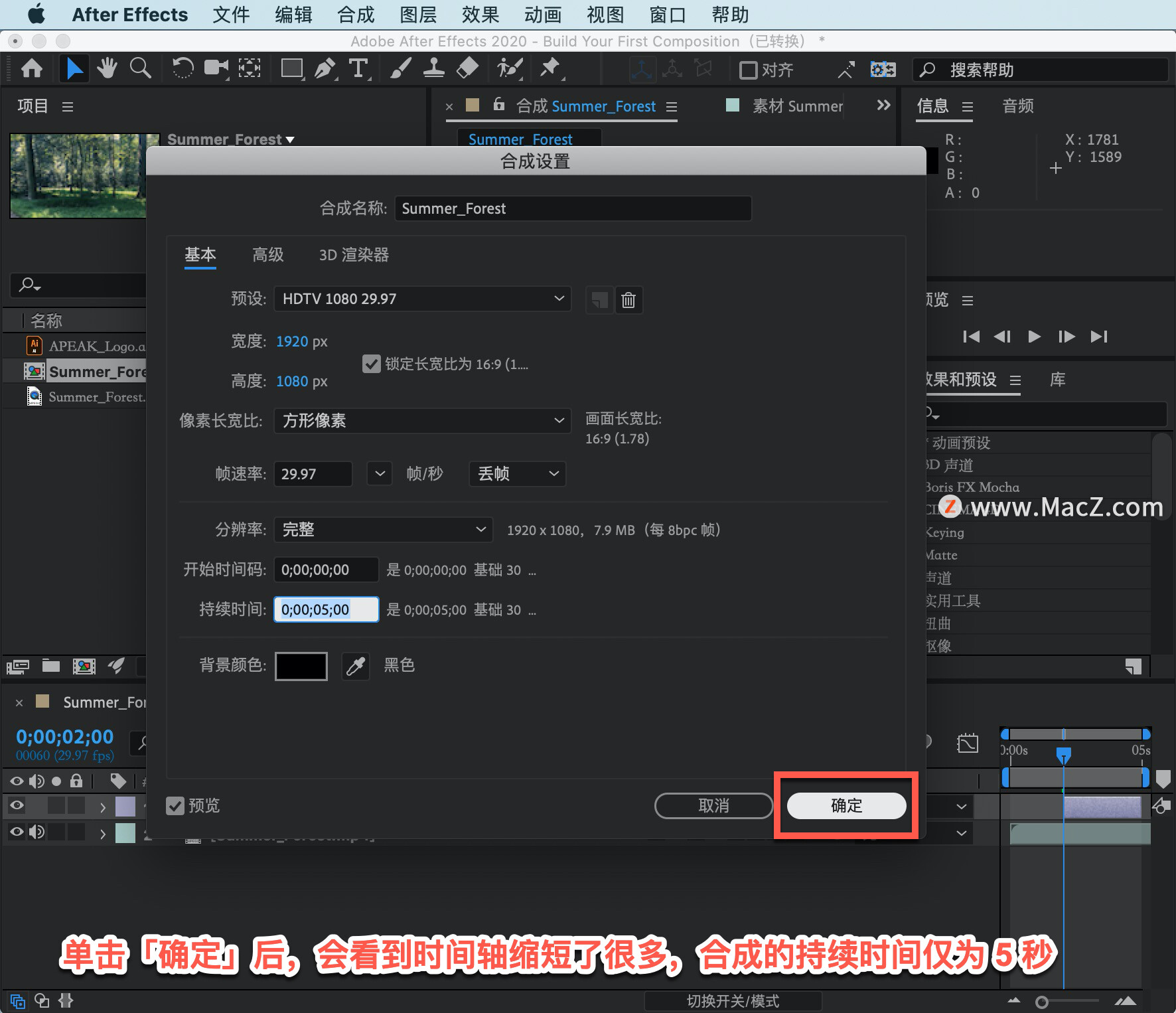Viewport: 1176px width, 1013px height.
Task: Choose the Selection arrow tool
Action: point(74,68)
